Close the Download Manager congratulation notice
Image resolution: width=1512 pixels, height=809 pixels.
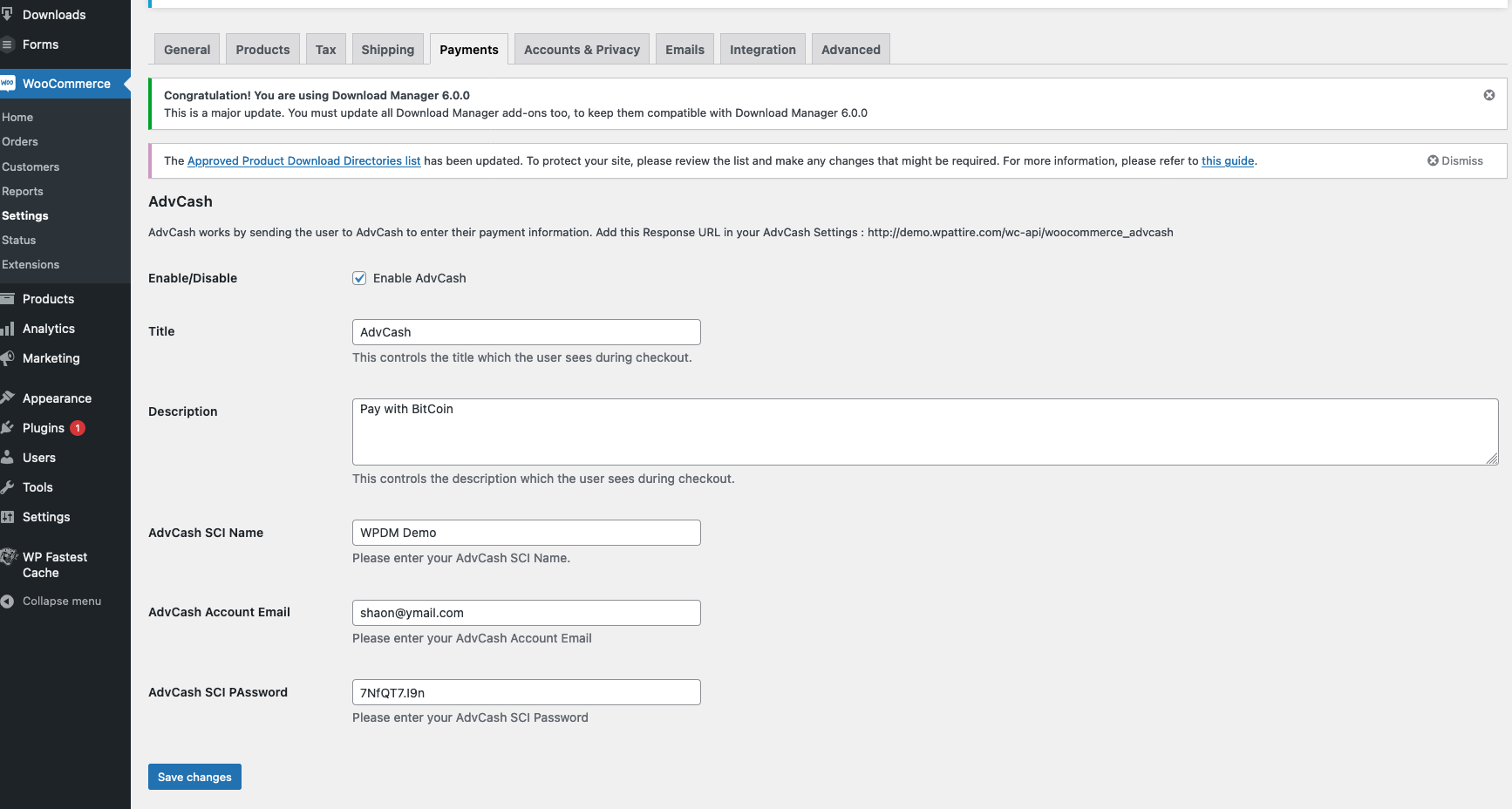[1489, 95]
